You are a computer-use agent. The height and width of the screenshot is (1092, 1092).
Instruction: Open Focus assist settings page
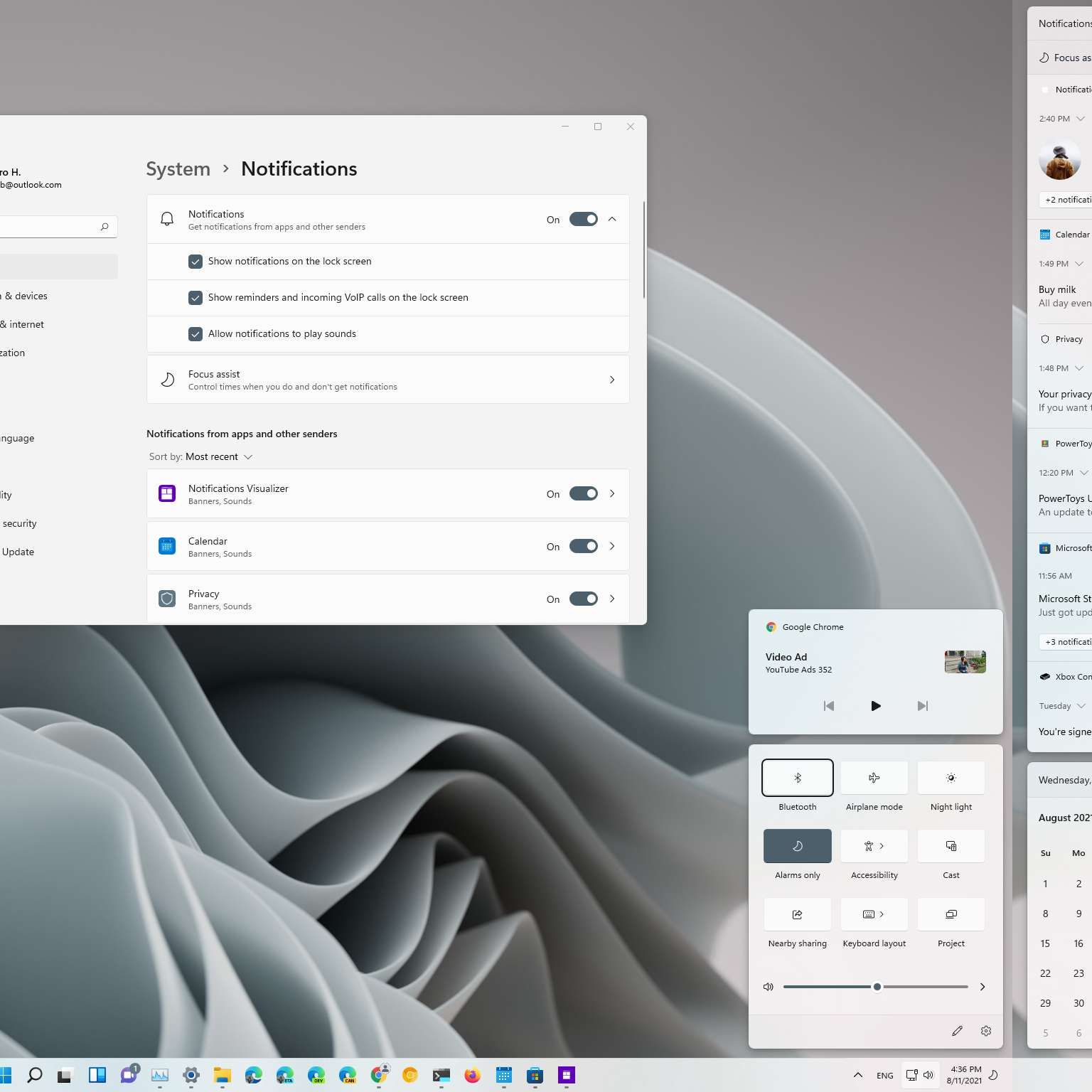click(387, 380)
